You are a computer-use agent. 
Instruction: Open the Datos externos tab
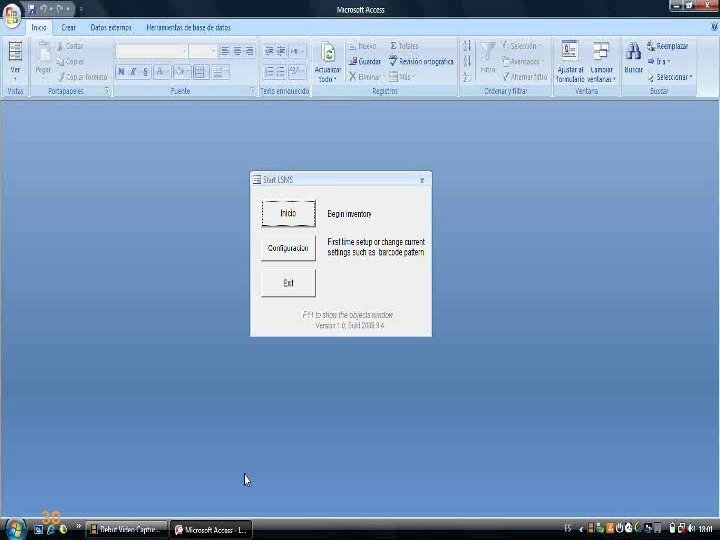(111, 28)
